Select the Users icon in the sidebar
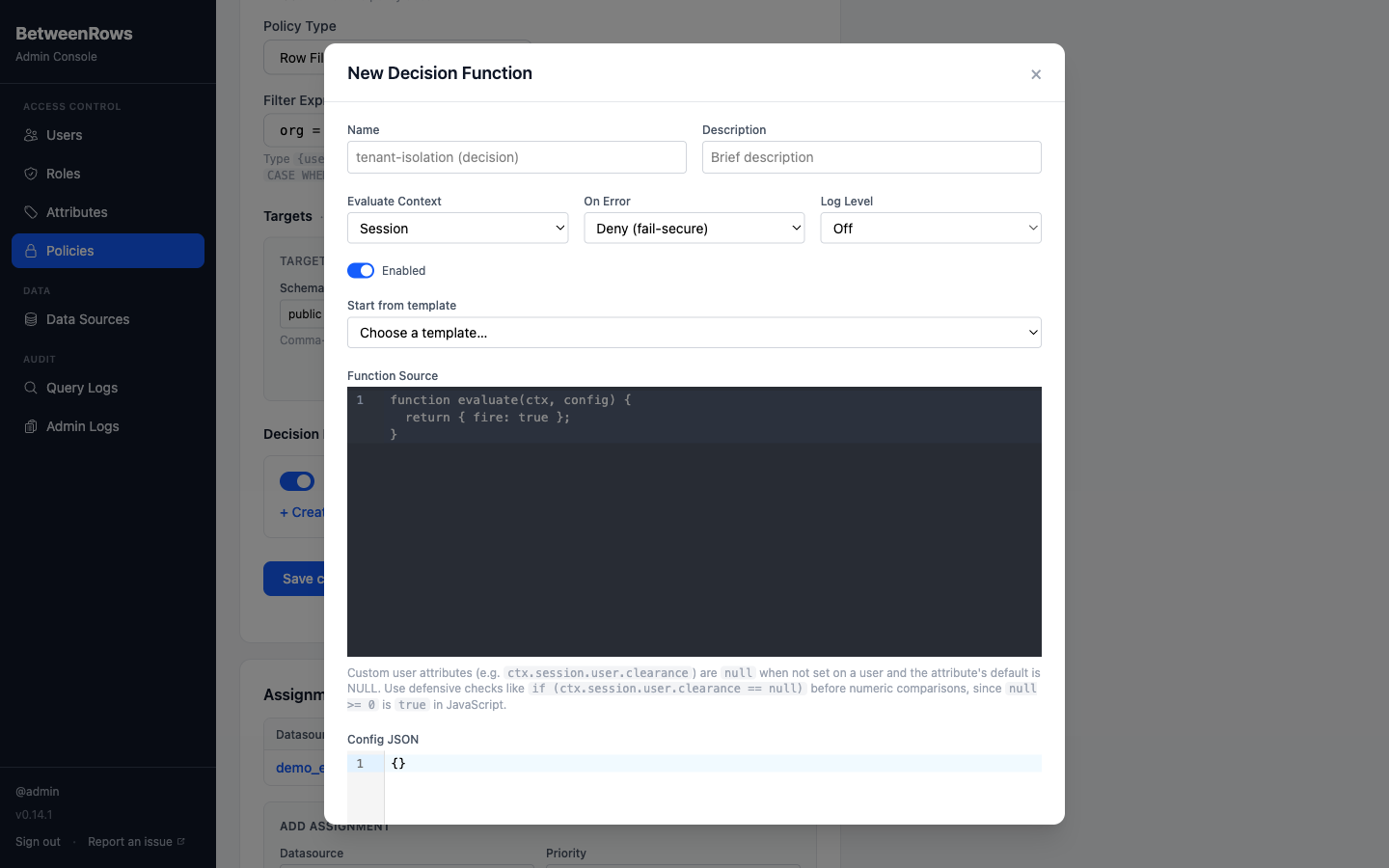 tap(33, 135)
